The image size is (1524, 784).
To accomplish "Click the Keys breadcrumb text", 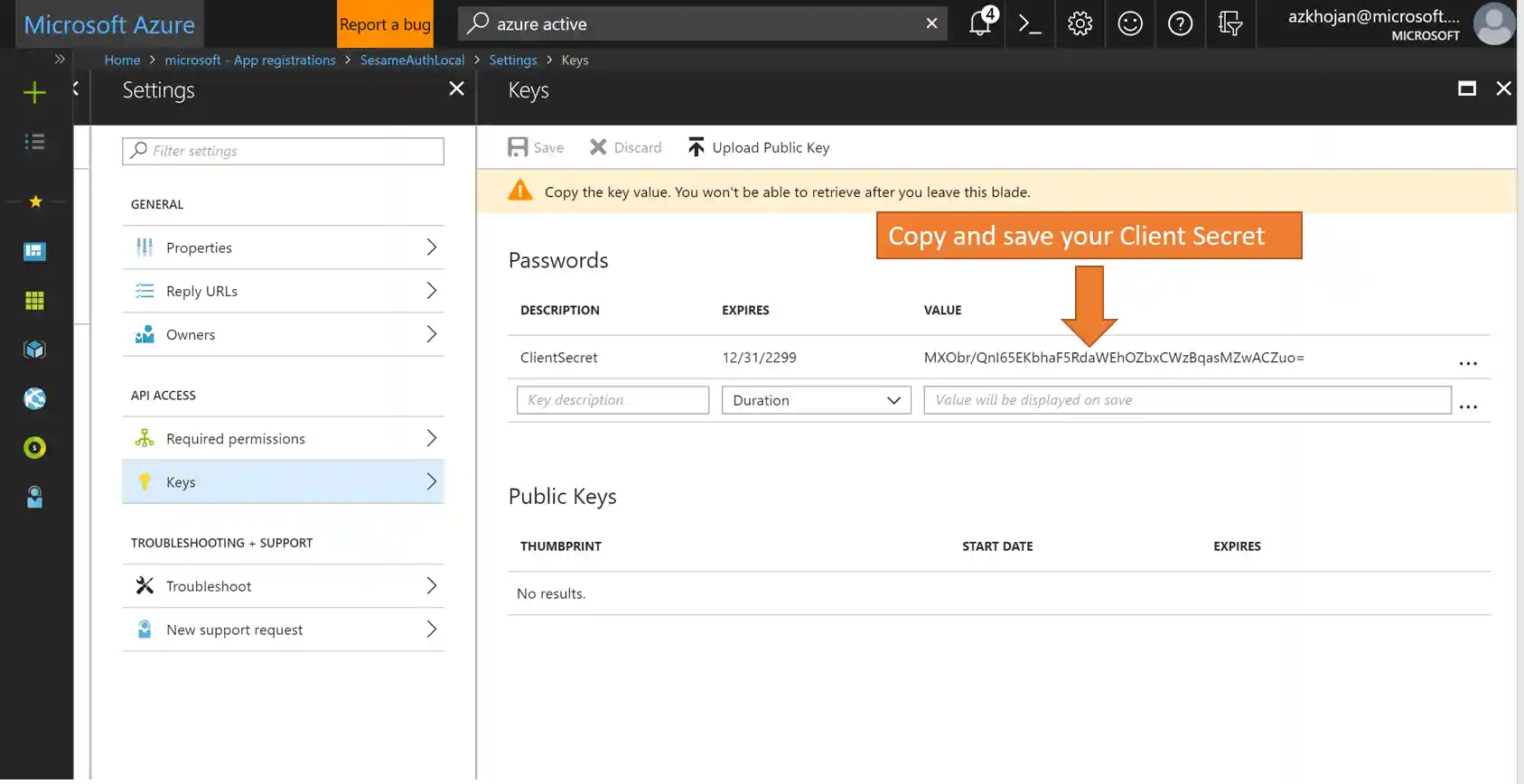I will pos(575,60).
